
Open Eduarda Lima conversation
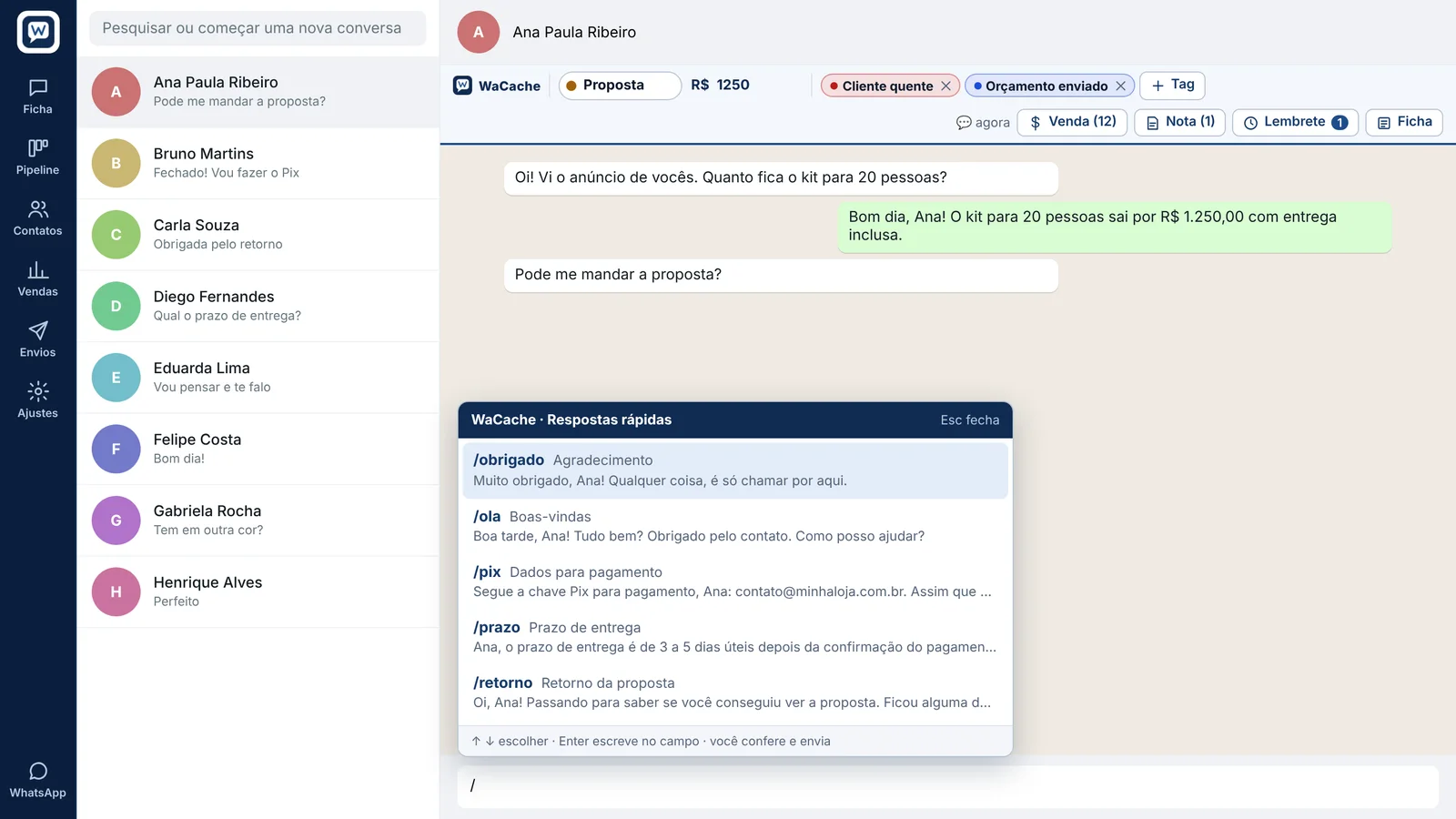click(258, 378)
